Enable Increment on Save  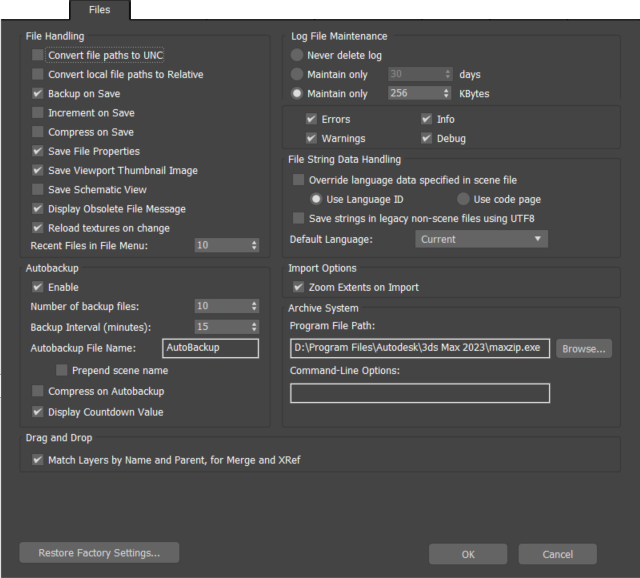point(38,112)
